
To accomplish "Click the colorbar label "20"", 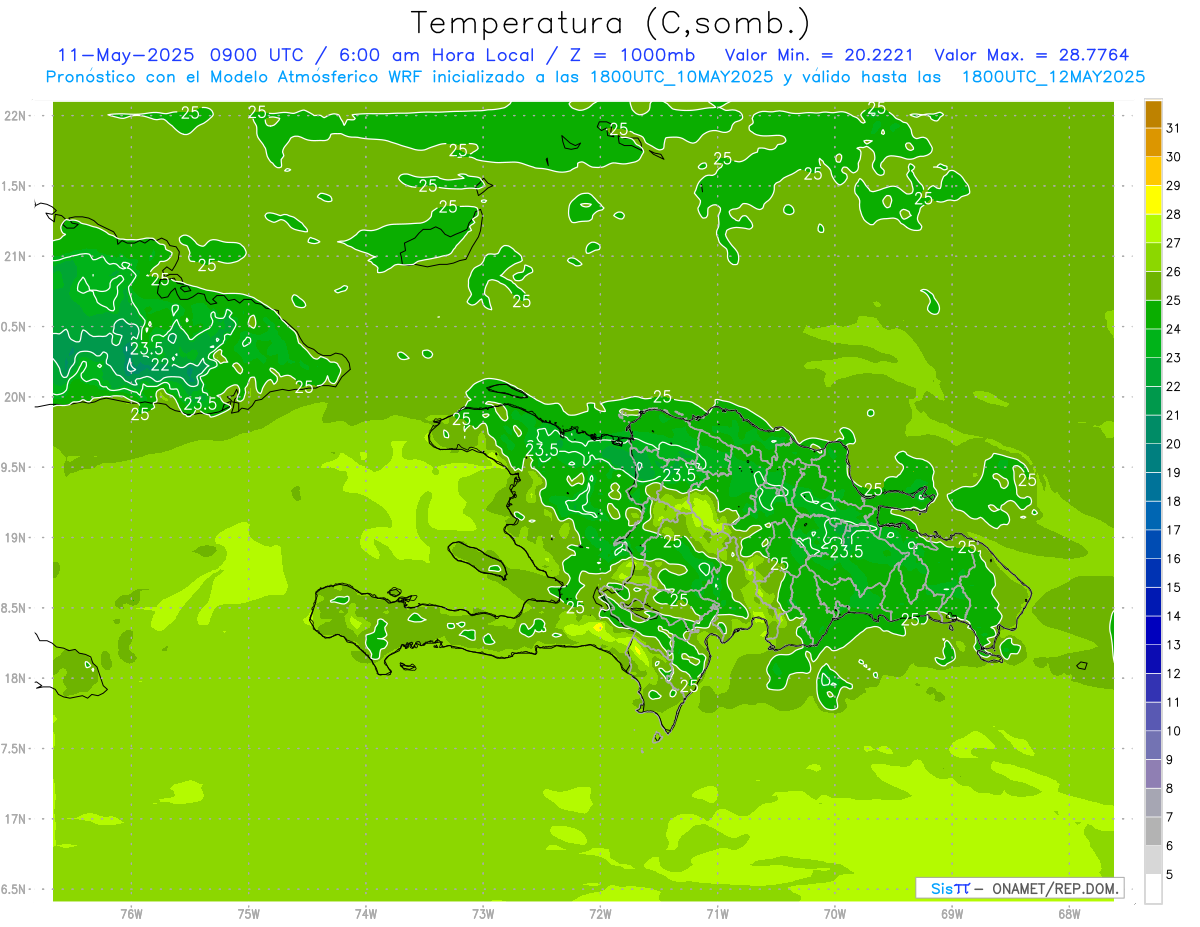I will 1173,444.
